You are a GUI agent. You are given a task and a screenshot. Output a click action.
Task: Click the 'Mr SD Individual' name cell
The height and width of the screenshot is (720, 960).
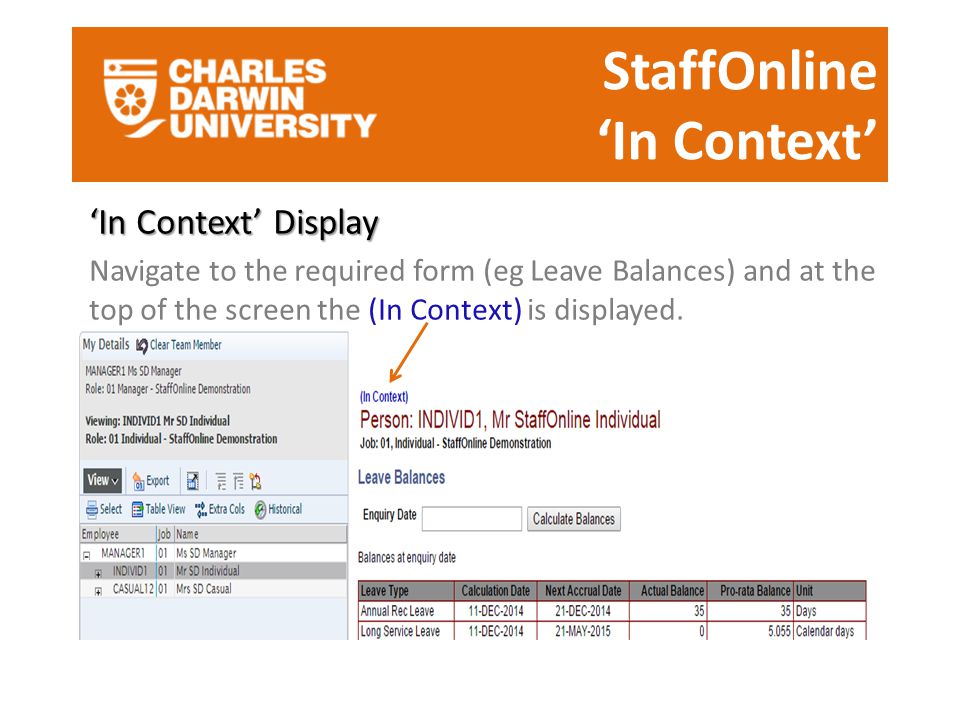coord(208,571)
